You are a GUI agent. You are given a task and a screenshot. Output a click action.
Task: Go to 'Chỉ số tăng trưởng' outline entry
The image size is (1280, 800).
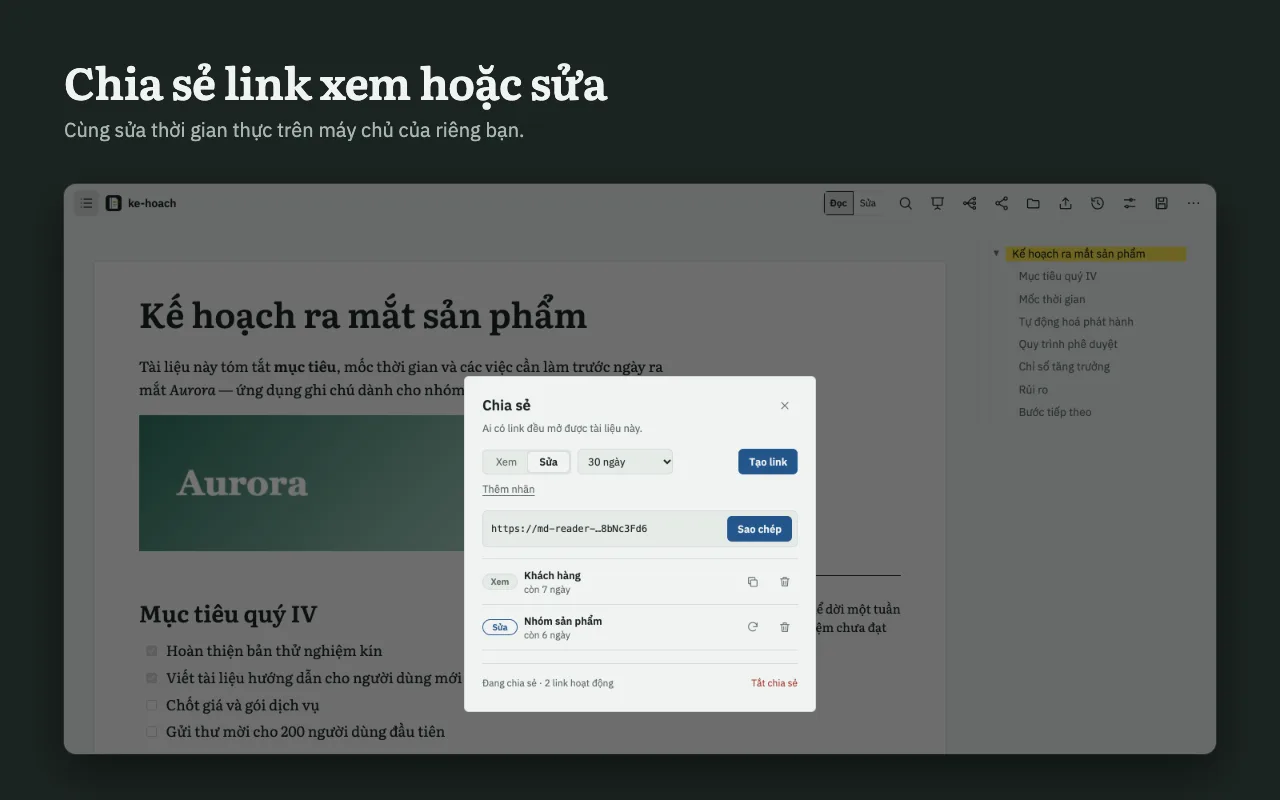click(1065, 367)
